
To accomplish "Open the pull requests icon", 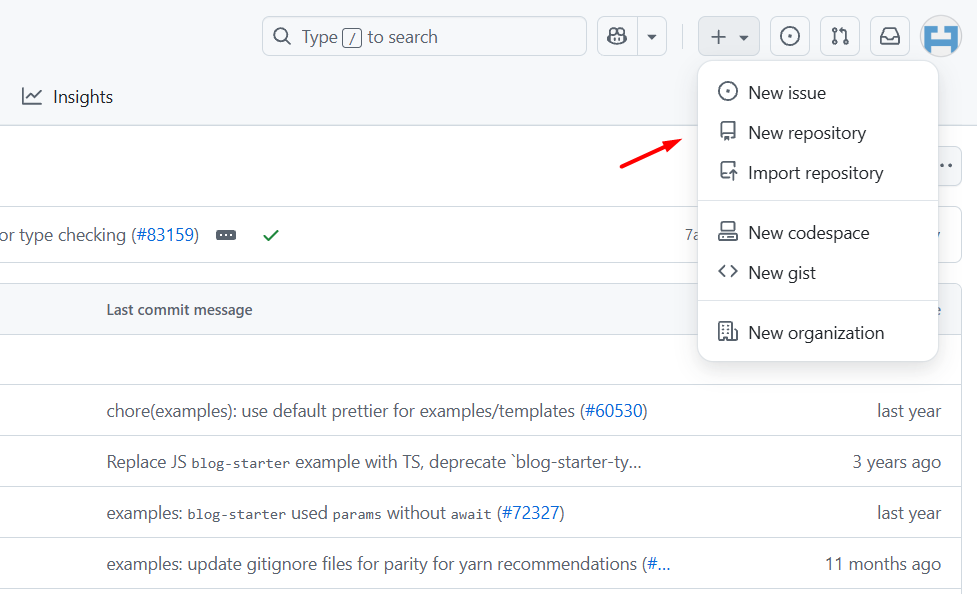I will pos(839,36).
